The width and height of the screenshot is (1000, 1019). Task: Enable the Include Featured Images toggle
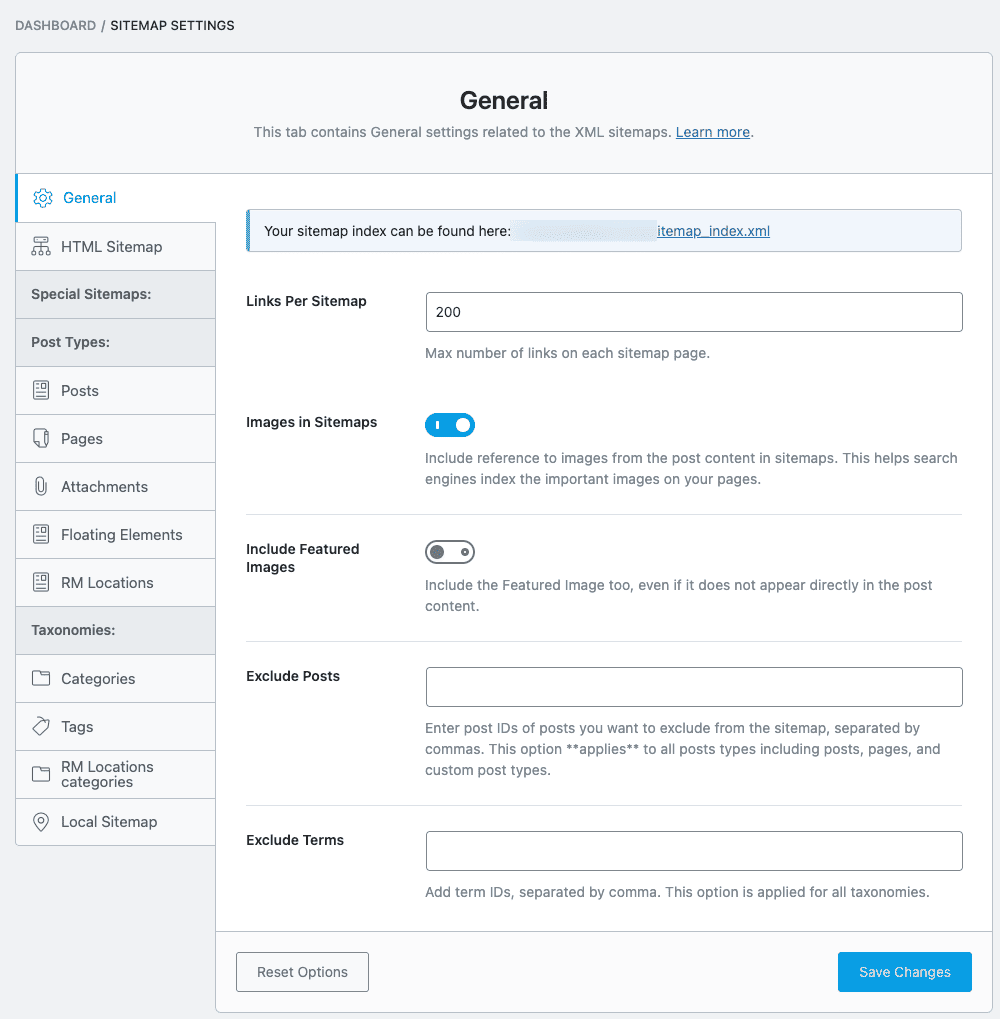(450, 551)
